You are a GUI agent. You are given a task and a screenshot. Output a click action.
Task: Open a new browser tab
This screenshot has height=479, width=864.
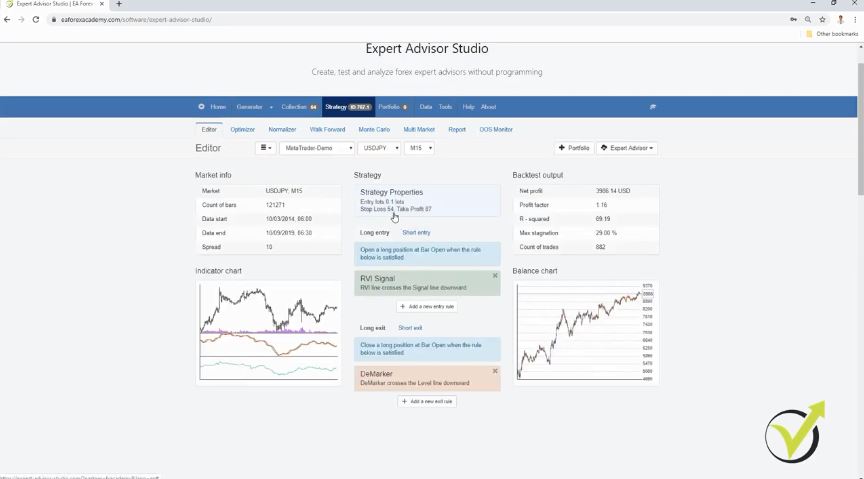[x=118, y=4]
